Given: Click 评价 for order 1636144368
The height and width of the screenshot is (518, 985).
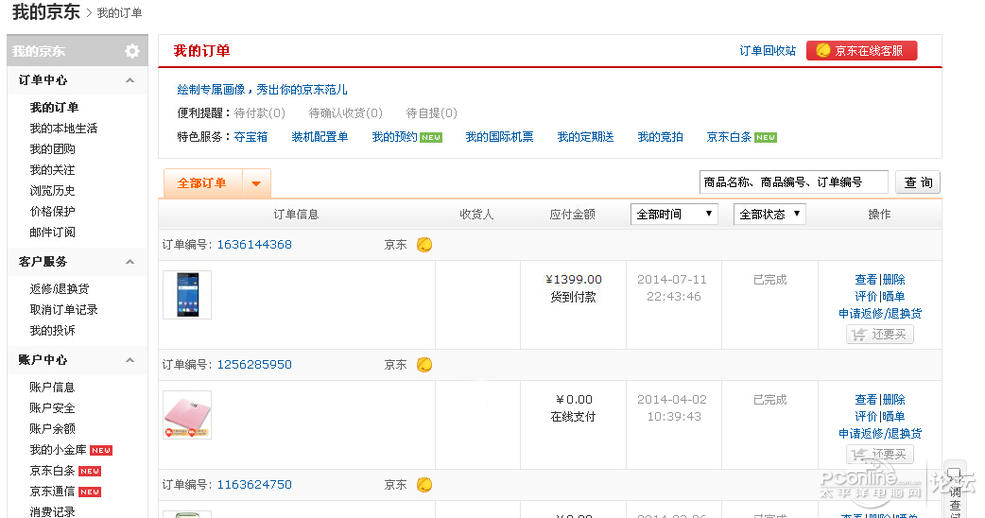Looking at the screenshot, I should pos(866,296).
